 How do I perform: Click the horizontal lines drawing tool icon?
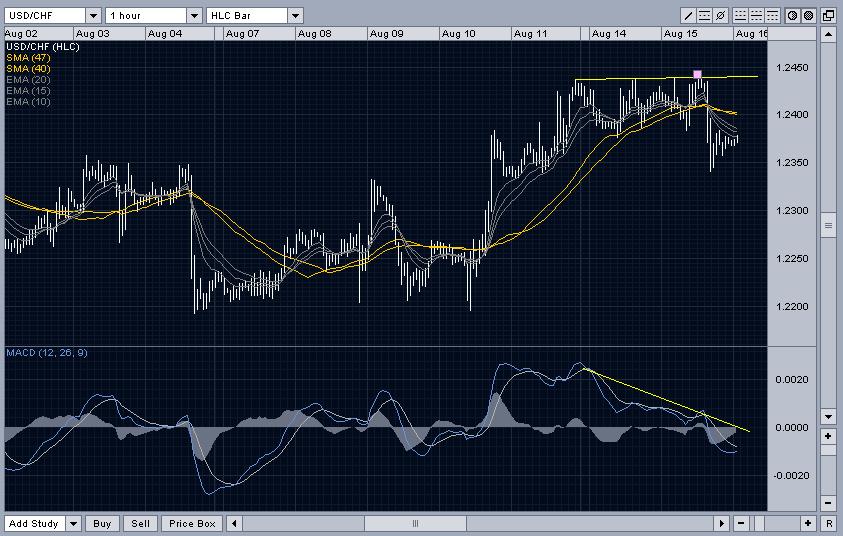[x=705, y=16]
